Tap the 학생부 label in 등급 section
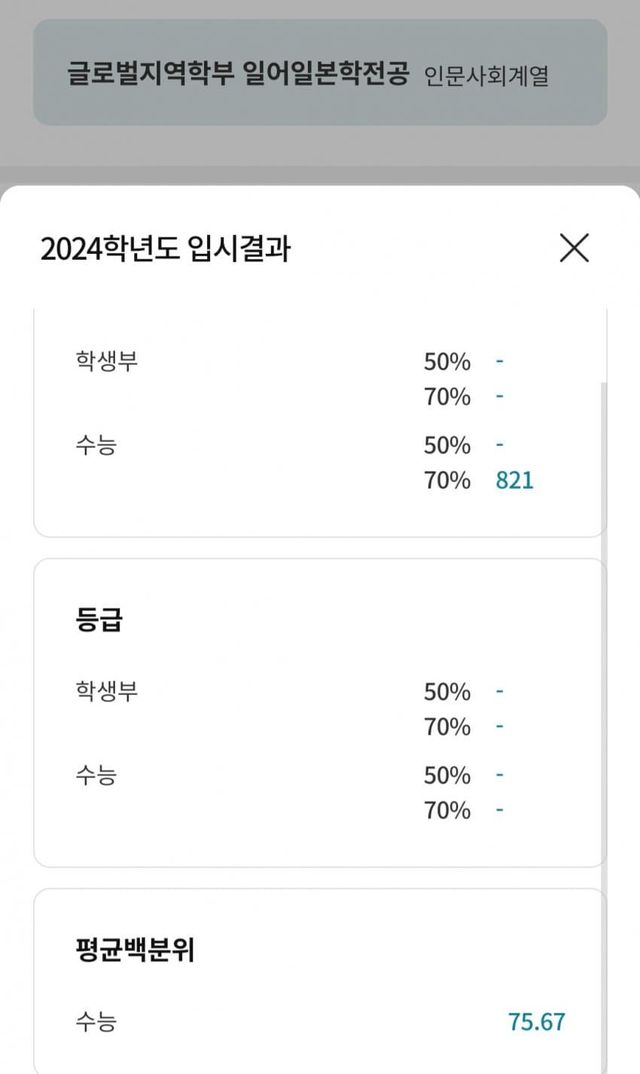The image size is (640, 1074). pyautogui.click(x=106, y=691)
